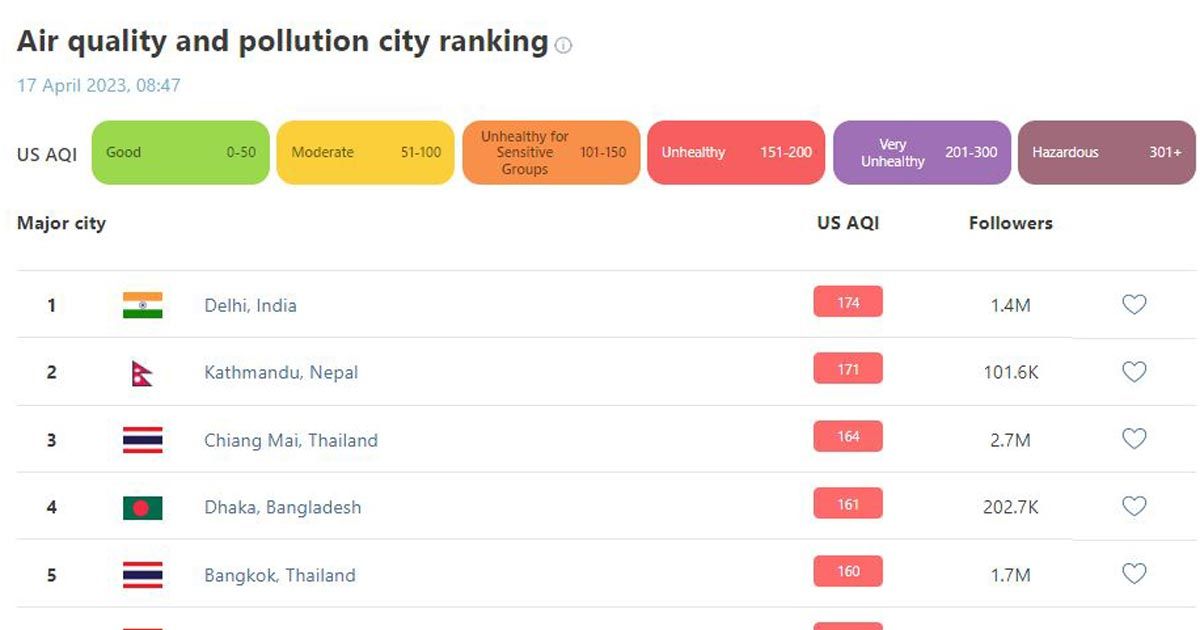Viewport: 1200px width, 630px height.
Task: Select the green Good 0-50 swatch
Action: point(181,153)
